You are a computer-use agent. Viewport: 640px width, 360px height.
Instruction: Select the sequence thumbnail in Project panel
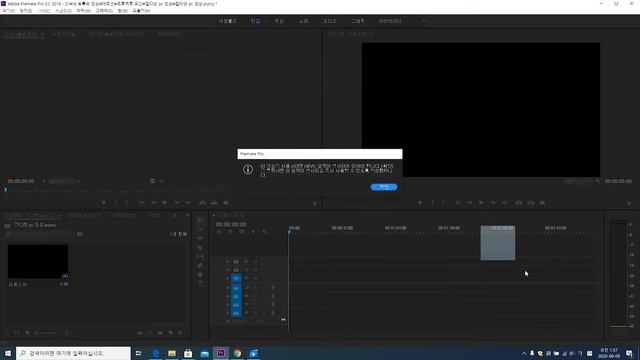coord(38,262)
